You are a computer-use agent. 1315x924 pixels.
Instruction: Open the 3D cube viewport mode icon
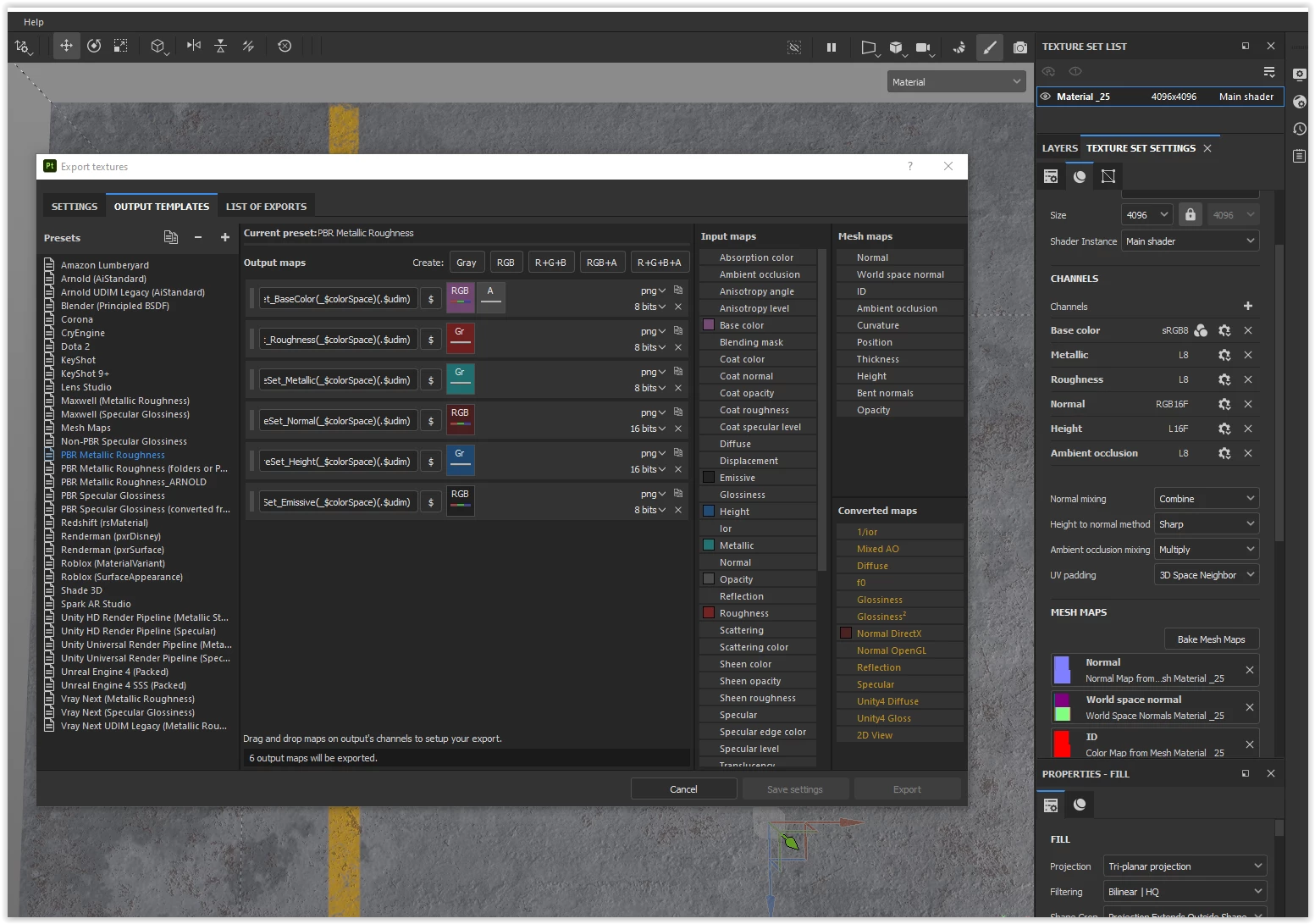(897, 47)
